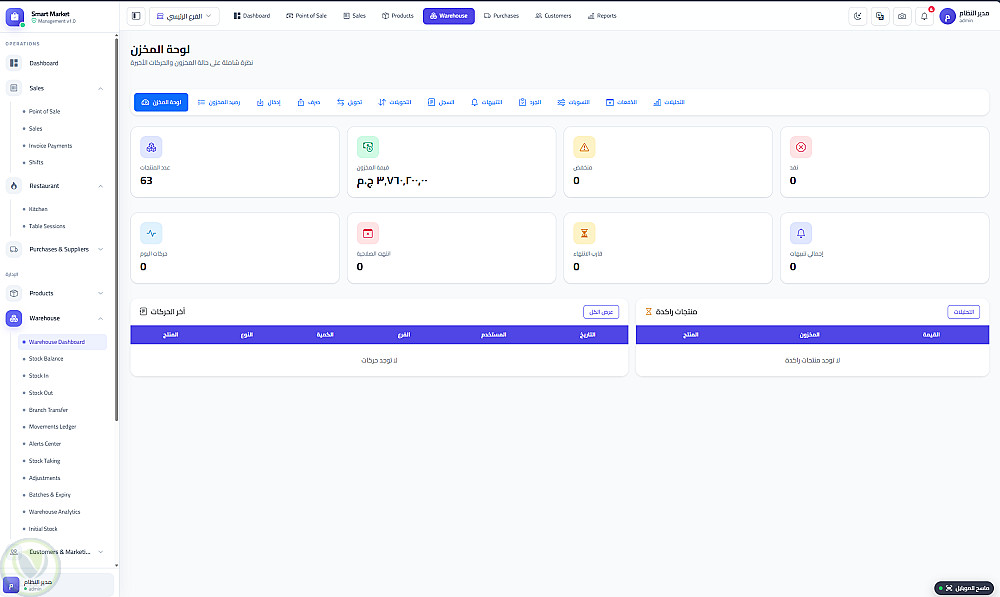
Task: Open Stock Taking in the sidebar
Action: coord(45,461)
